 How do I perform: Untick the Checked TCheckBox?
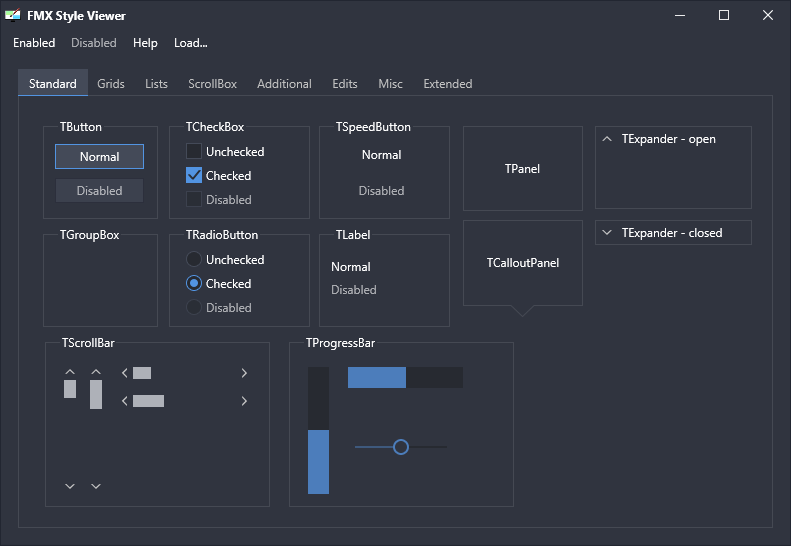194,175
